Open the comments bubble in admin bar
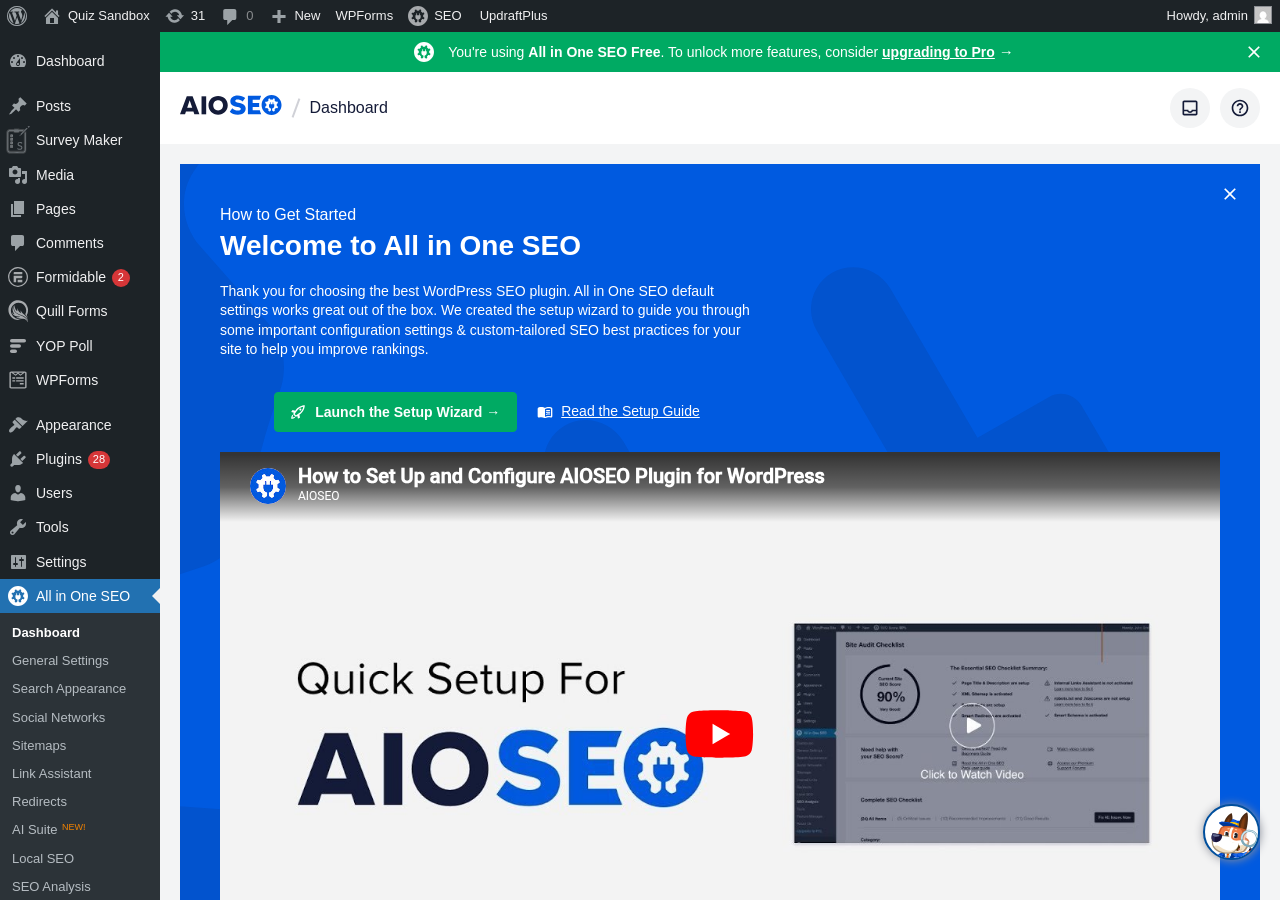1280x900 pixels. click(237, 16)
